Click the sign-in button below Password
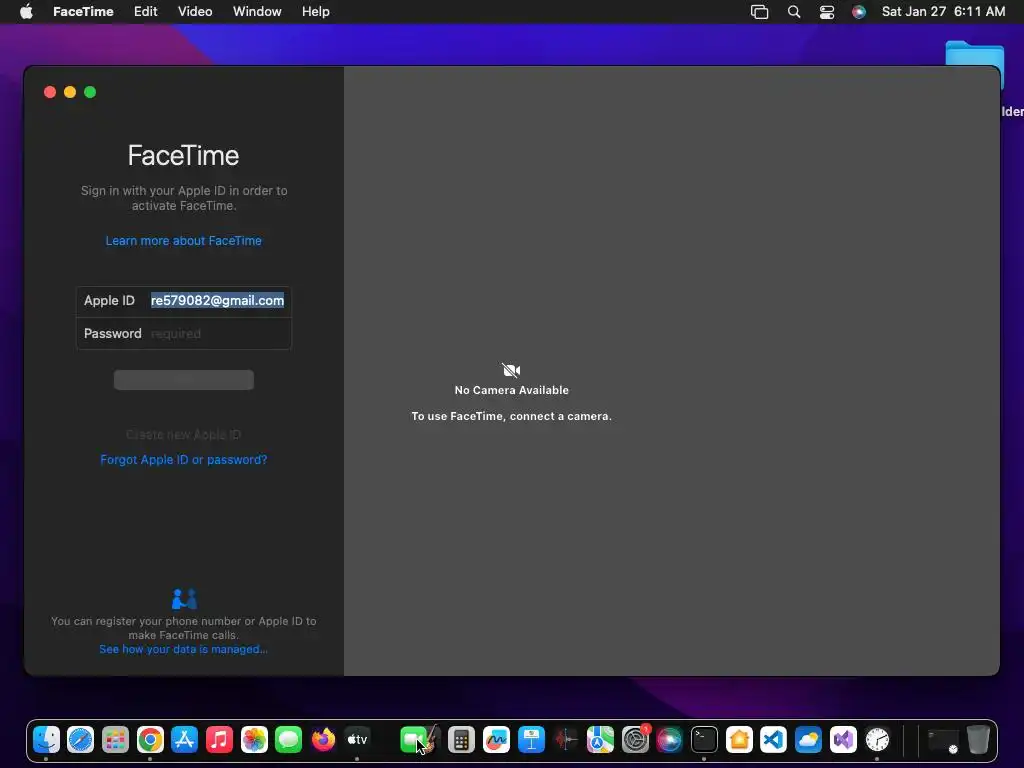This screenshot has width=1024, height=768. 184,380
